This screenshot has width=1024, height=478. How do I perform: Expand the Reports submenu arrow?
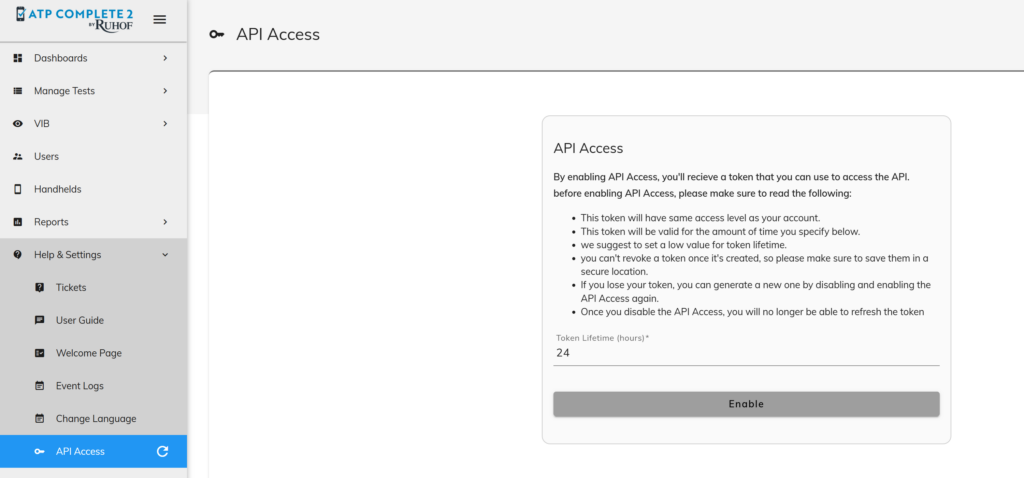pyautogui.click(x=165, y=222)
